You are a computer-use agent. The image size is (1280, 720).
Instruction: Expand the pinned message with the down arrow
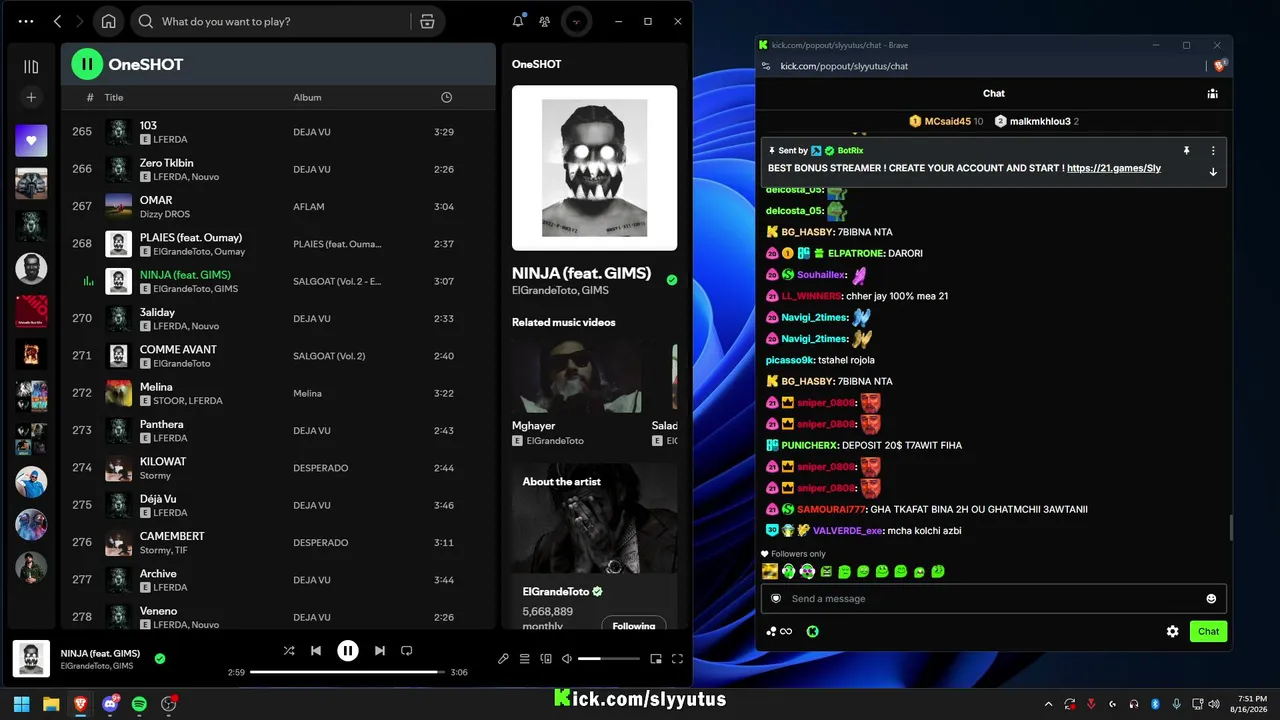(1213, 172)
